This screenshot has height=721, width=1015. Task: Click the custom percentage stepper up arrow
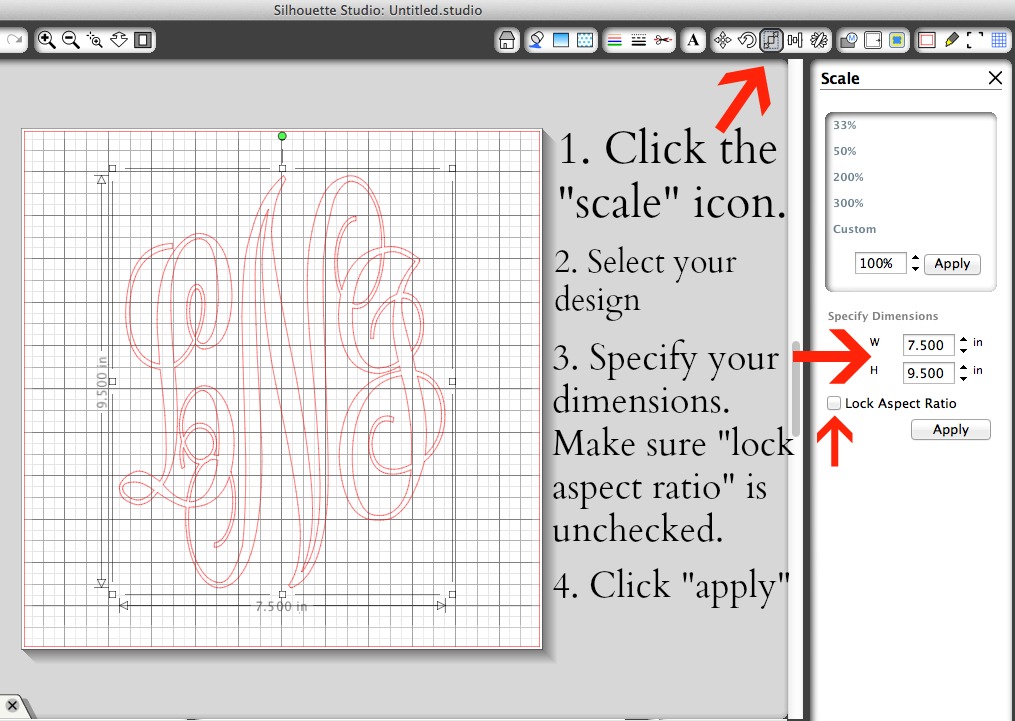915,258
